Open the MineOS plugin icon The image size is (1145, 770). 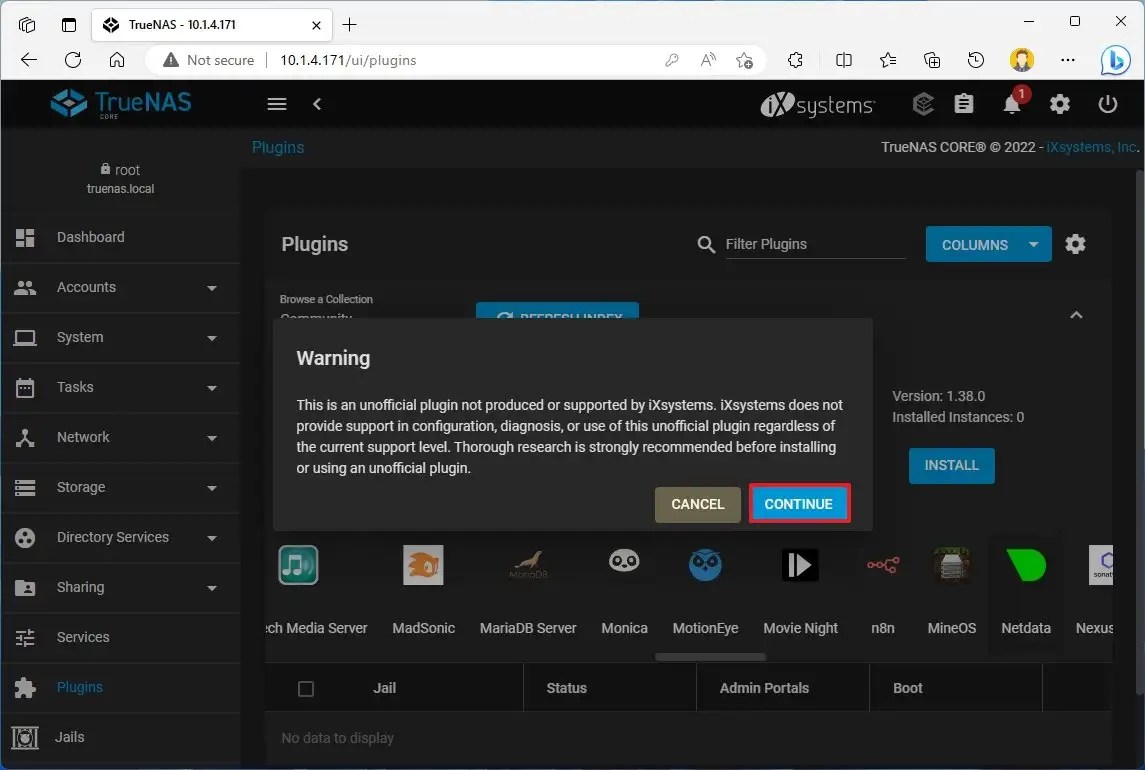coord(951,565)
